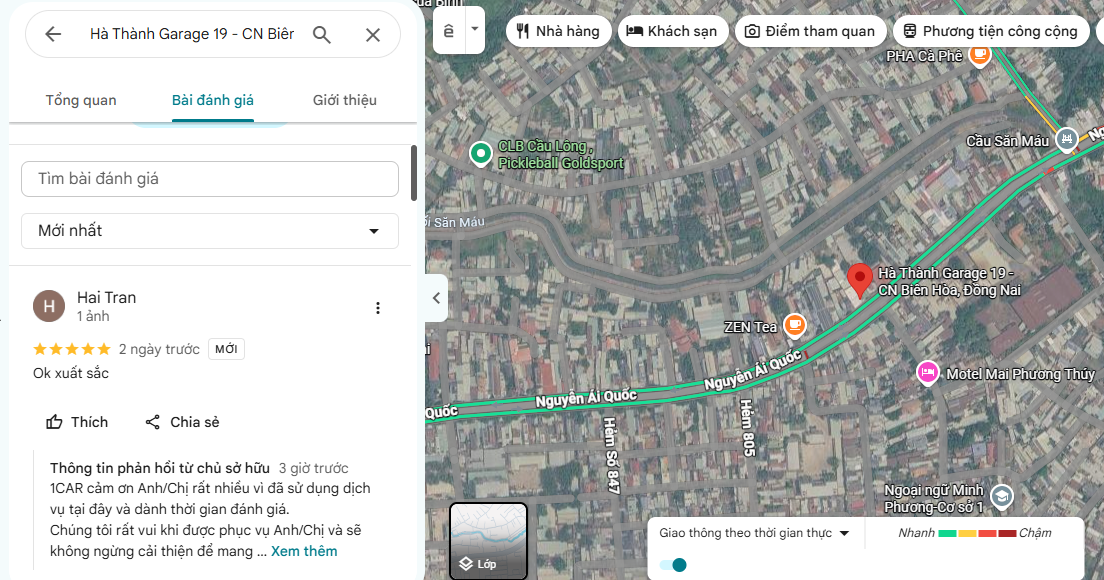1104x580 pixels.
Task: Click the Motel Mai Phương Thúy label
Action: pos(1020,374)
